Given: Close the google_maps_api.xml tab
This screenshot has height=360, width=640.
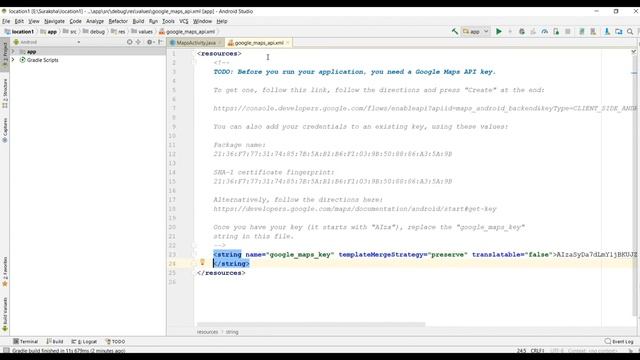Looking at the screenshot, I should point(287,42).
